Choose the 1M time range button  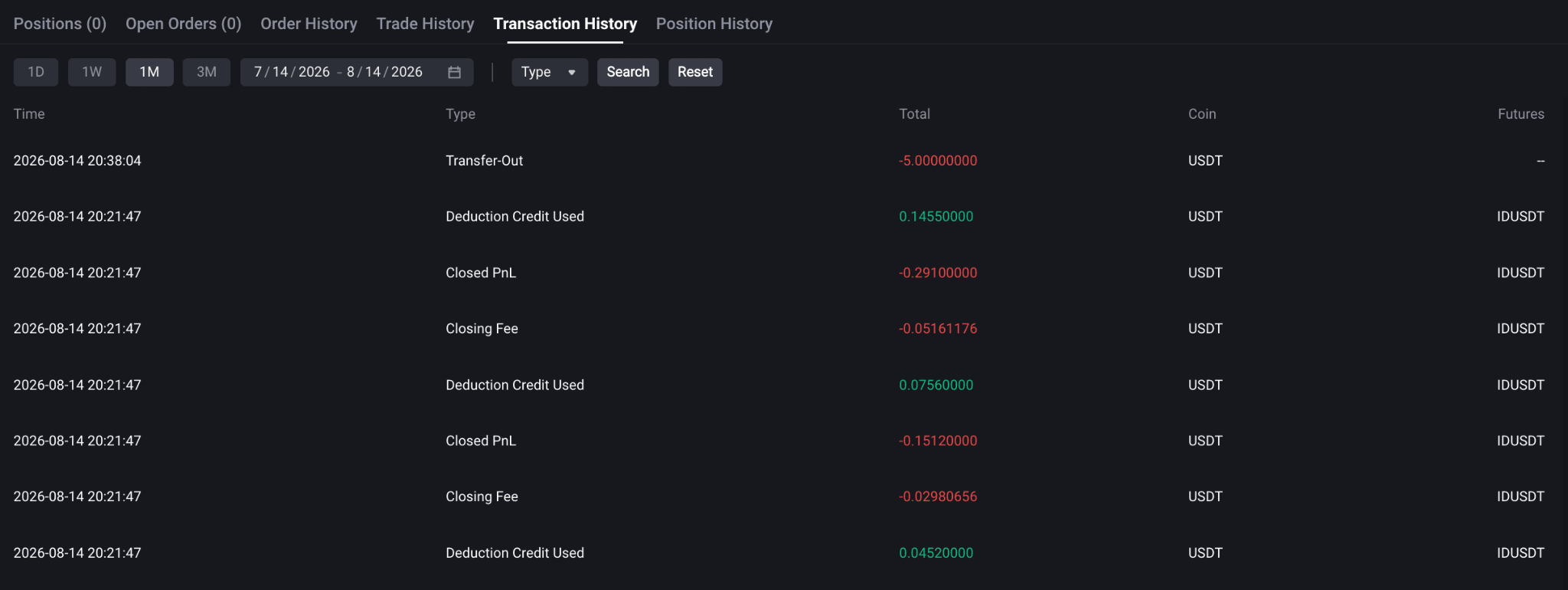tap(149, 72)
